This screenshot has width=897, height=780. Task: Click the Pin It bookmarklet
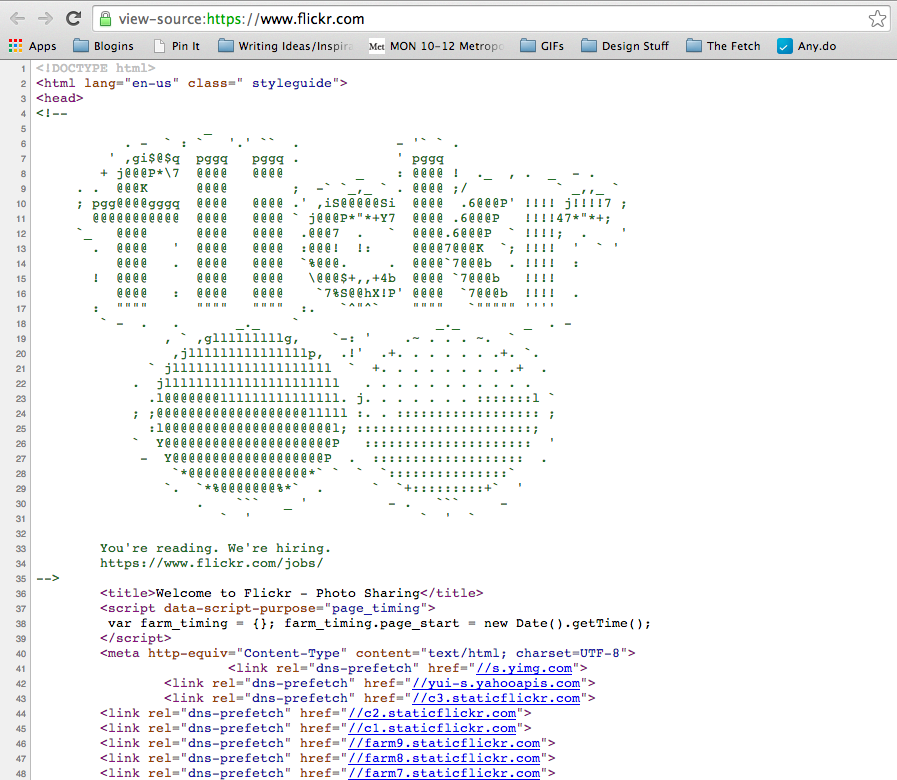tap(177, 46)
